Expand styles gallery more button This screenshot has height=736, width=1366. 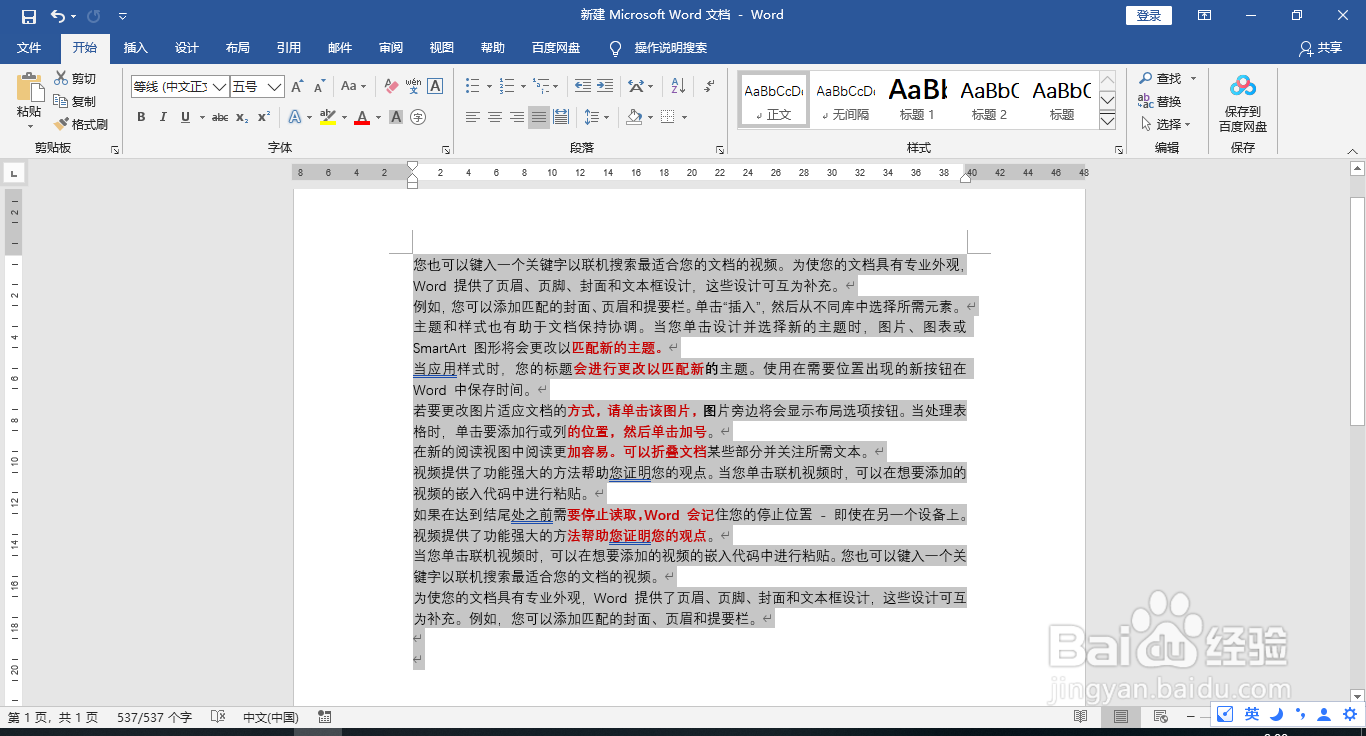click(1107, 121)
